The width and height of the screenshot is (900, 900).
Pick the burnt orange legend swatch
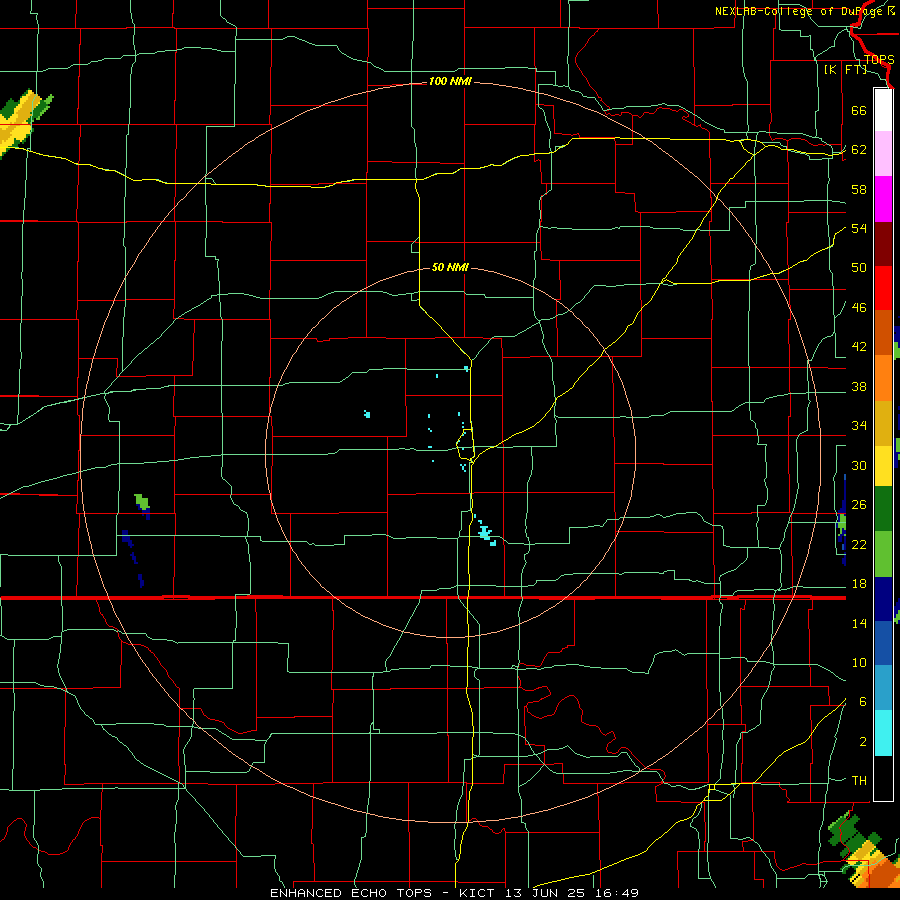[883, 332]
